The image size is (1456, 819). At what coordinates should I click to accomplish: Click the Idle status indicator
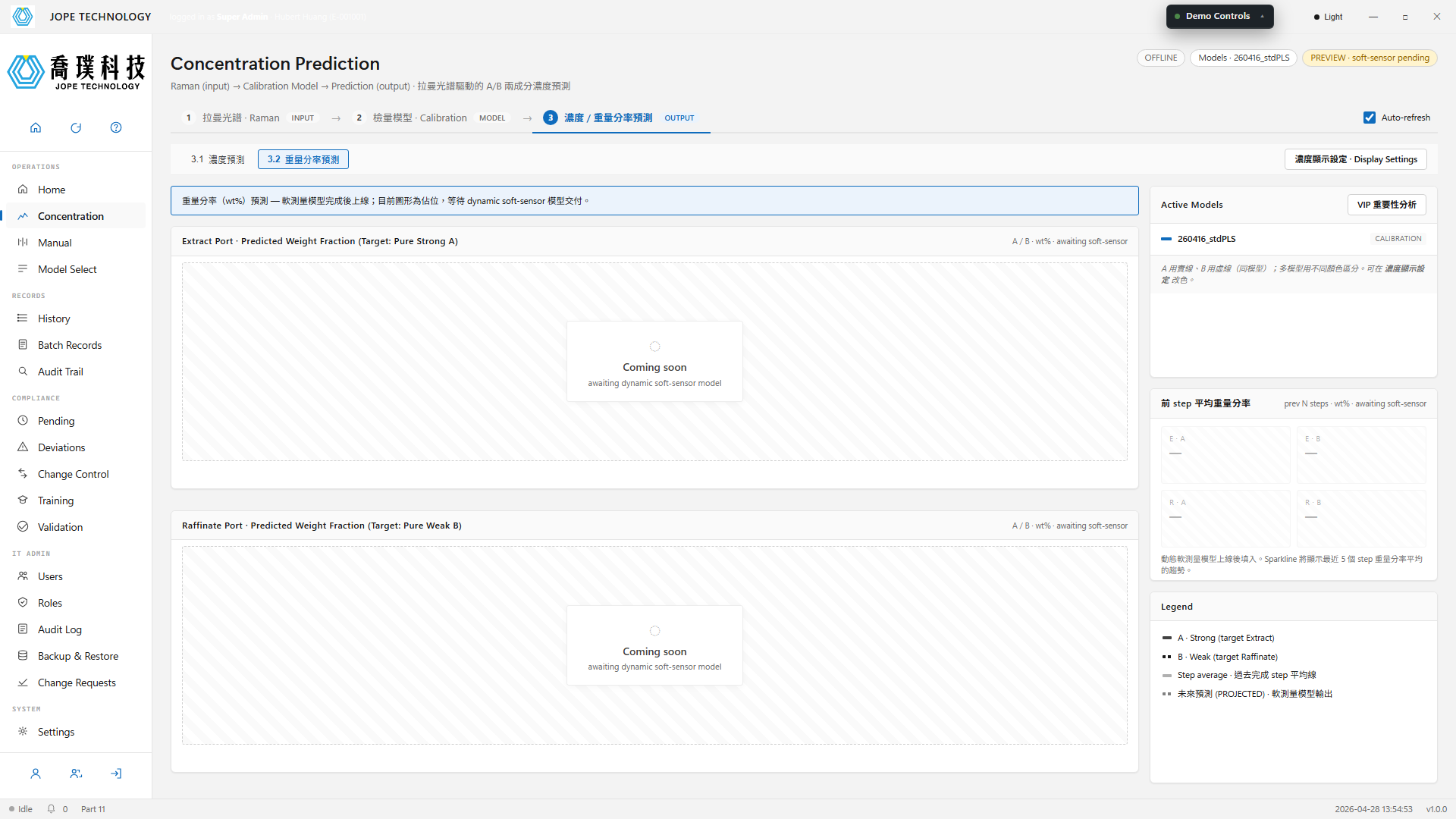tap(21, 809)
